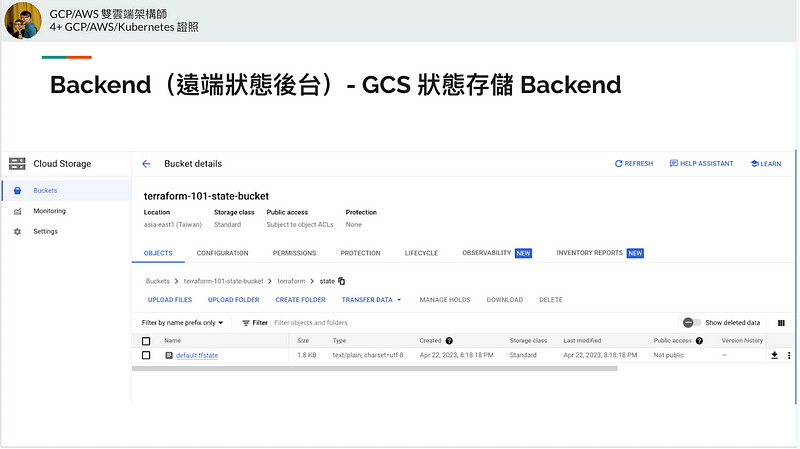
Task: Open the default.tfstate file link
Action: point(197,356)
